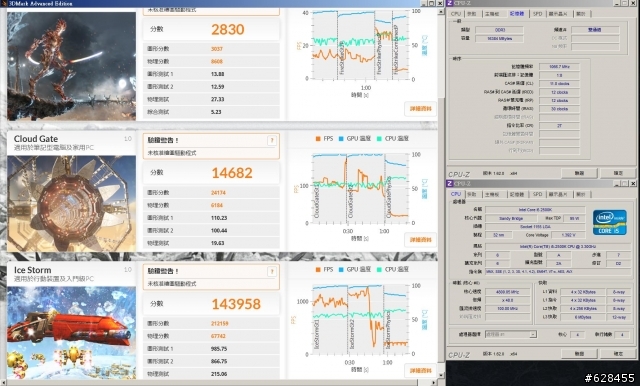Click 確定 button in the upper CPU-Z window
Image resolution: width=640 pixels, height=386 pixels.
pos(618,173)
